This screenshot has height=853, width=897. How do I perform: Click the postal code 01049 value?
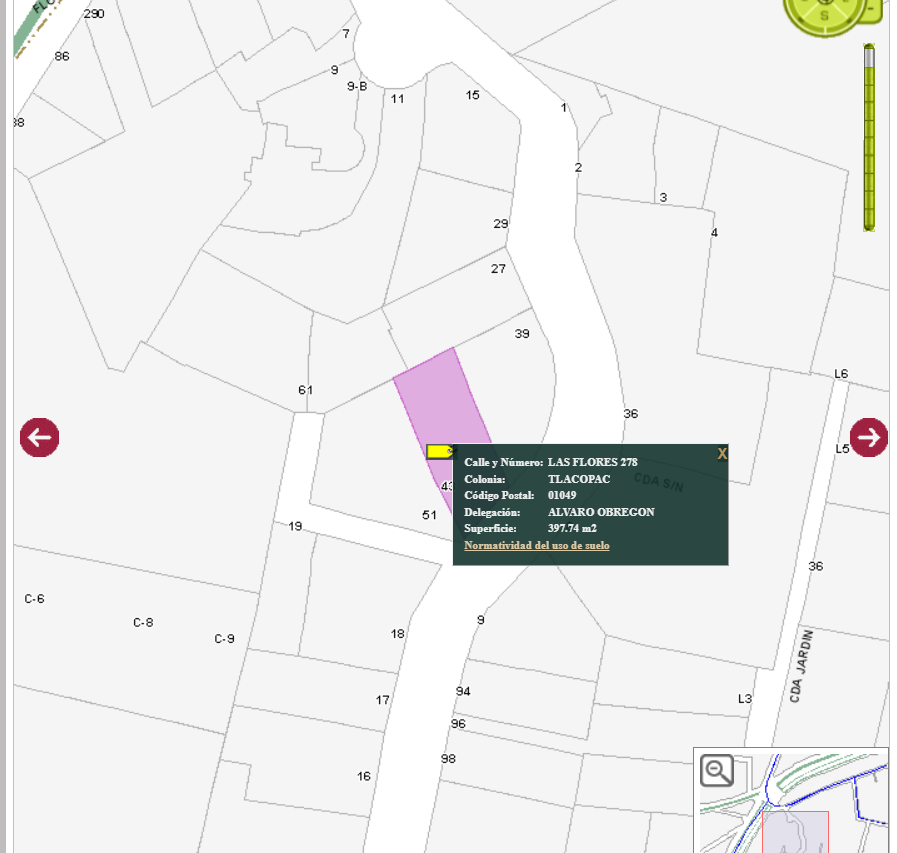click(x=562, y=495)
